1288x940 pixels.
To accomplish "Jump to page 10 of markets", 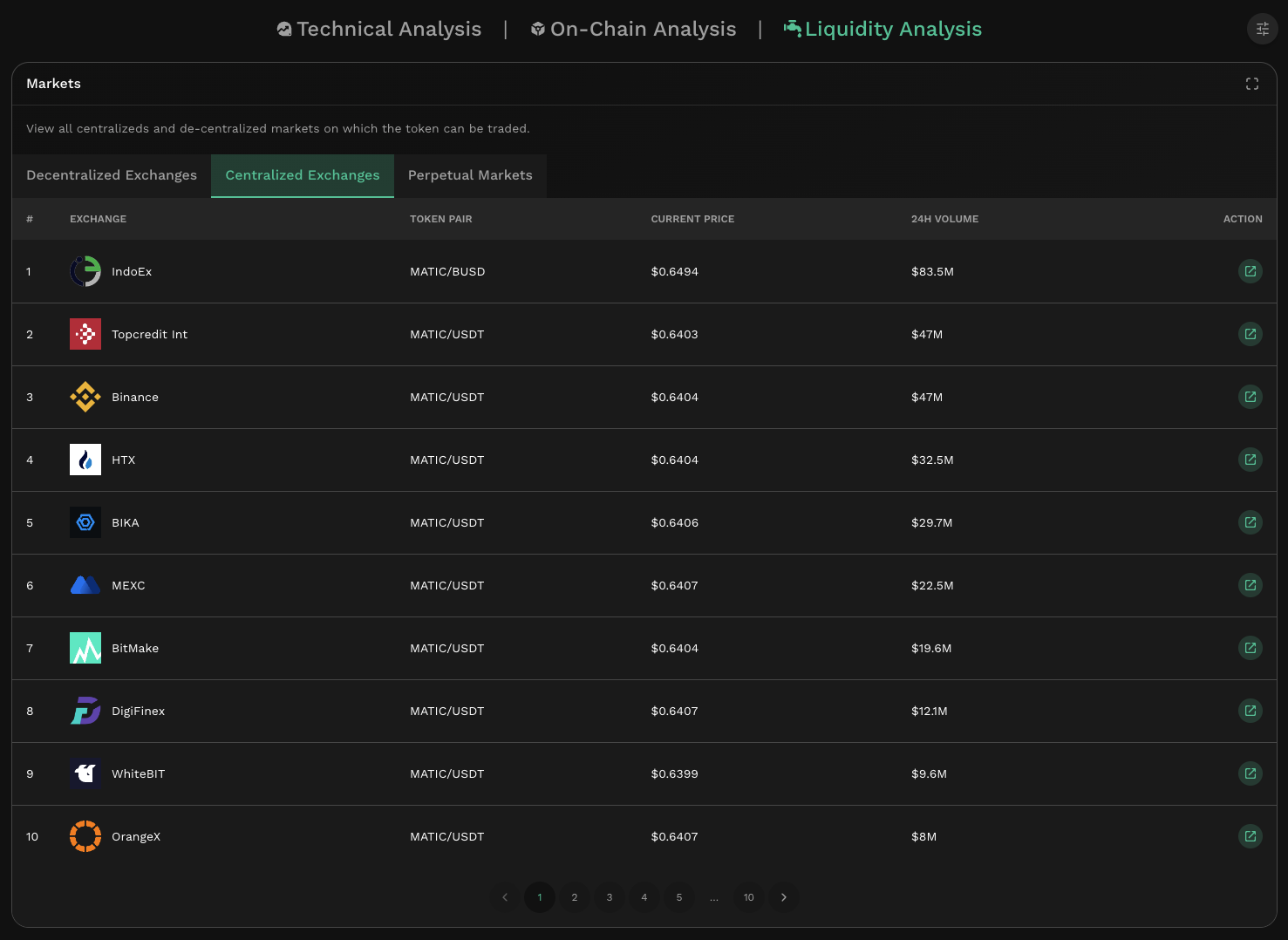I will point(748,897).
